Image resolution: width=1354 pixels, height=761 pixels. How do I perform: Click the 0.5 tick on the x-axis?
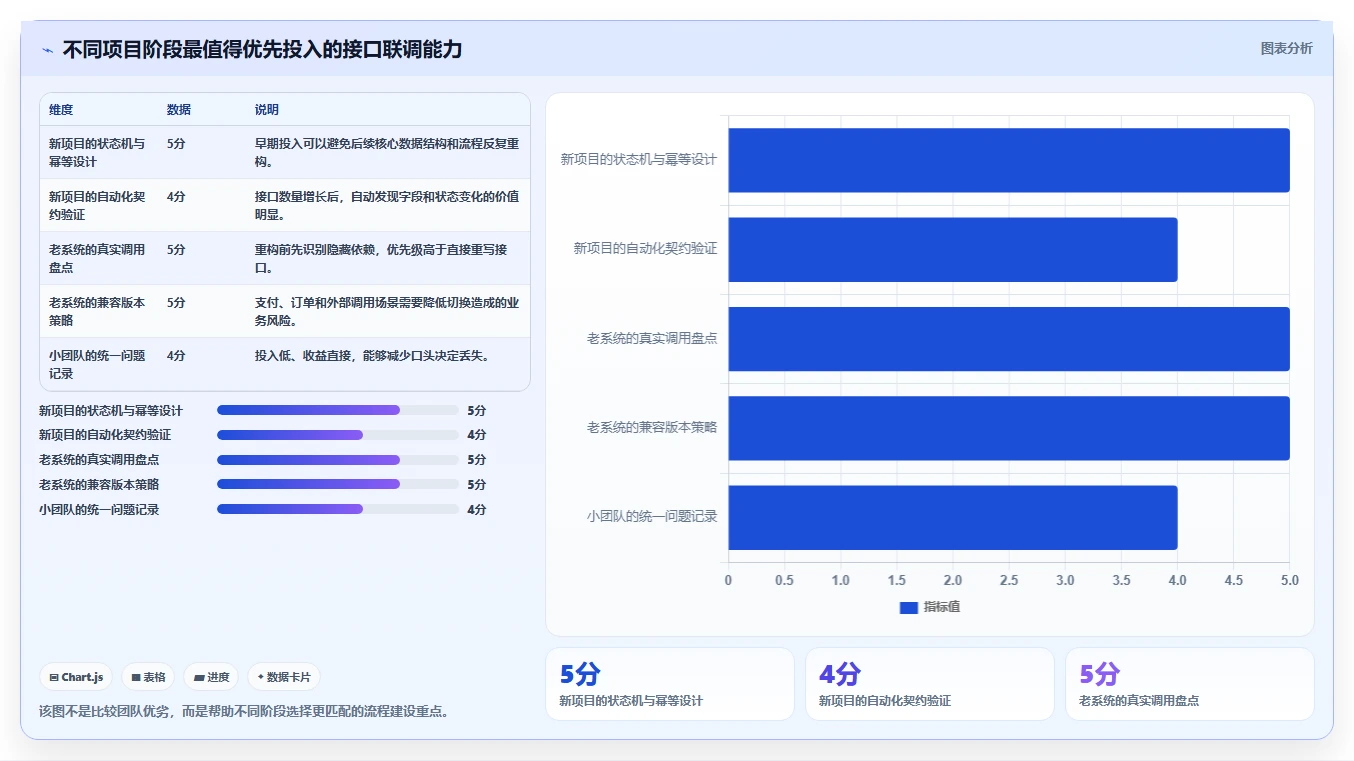click(x=784, y=580)
